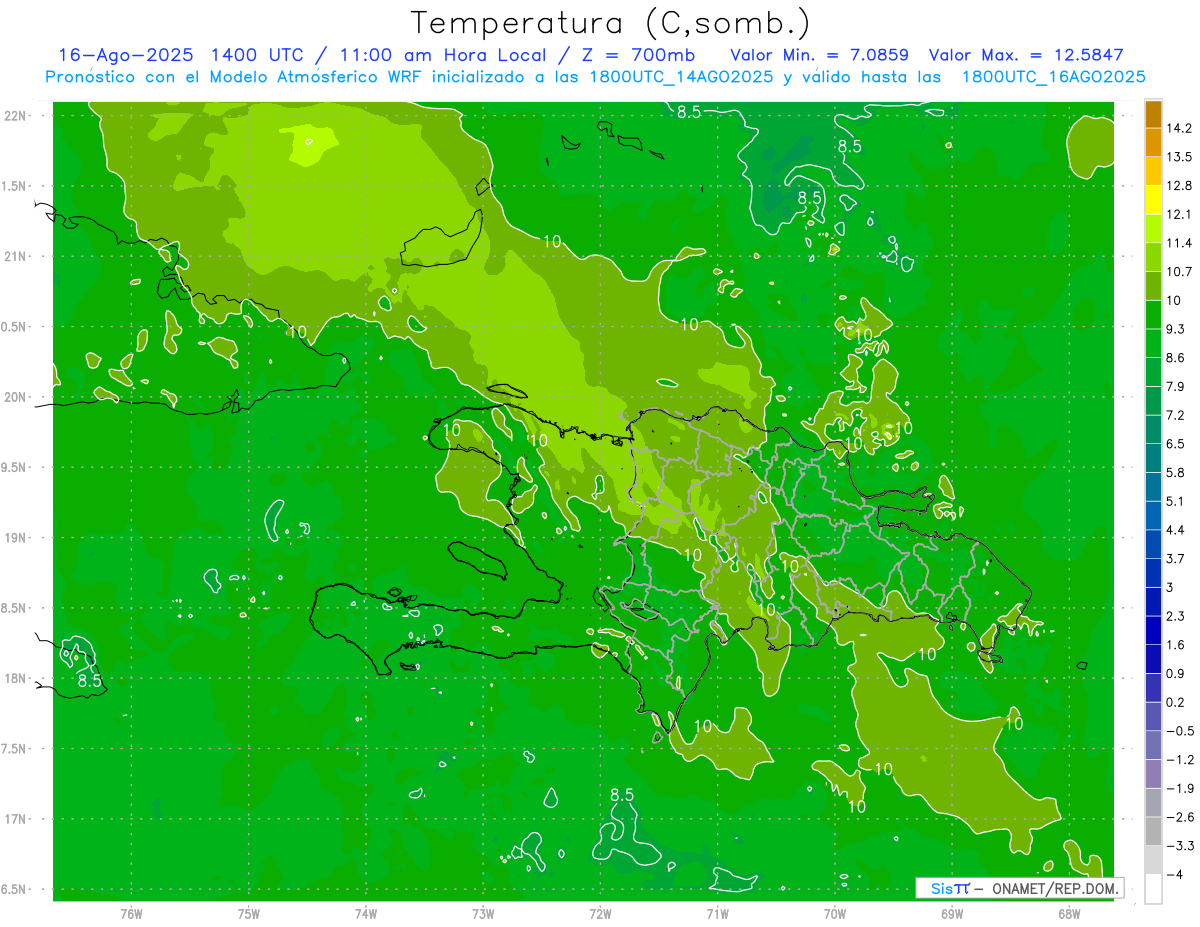Click the -0.5 colorbar legend value
This screenshot has width=1200, height=927.
pyautogui.click(x=1180, y=731)
